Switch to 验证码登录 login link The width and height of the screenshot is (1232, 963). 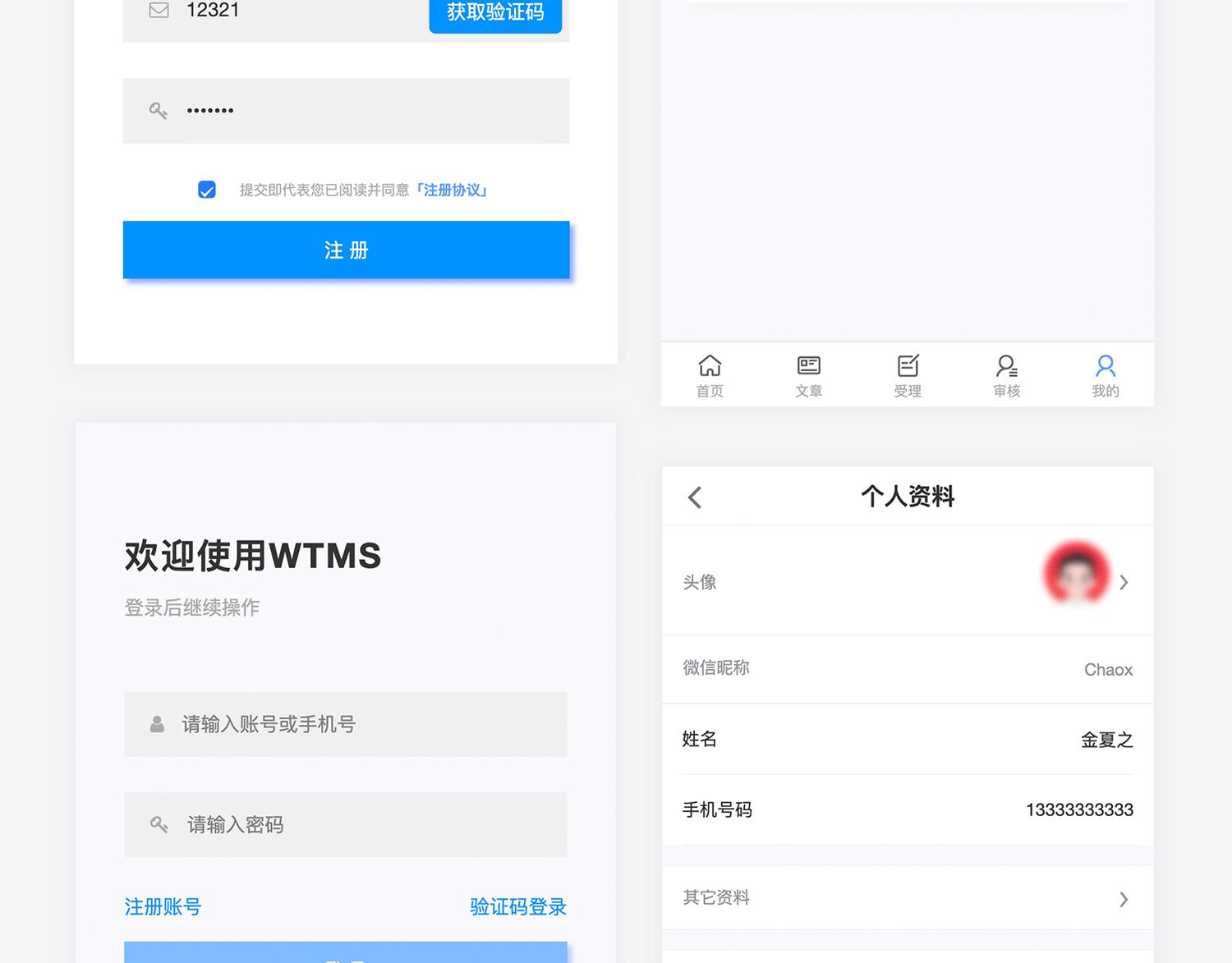point(517,906)
